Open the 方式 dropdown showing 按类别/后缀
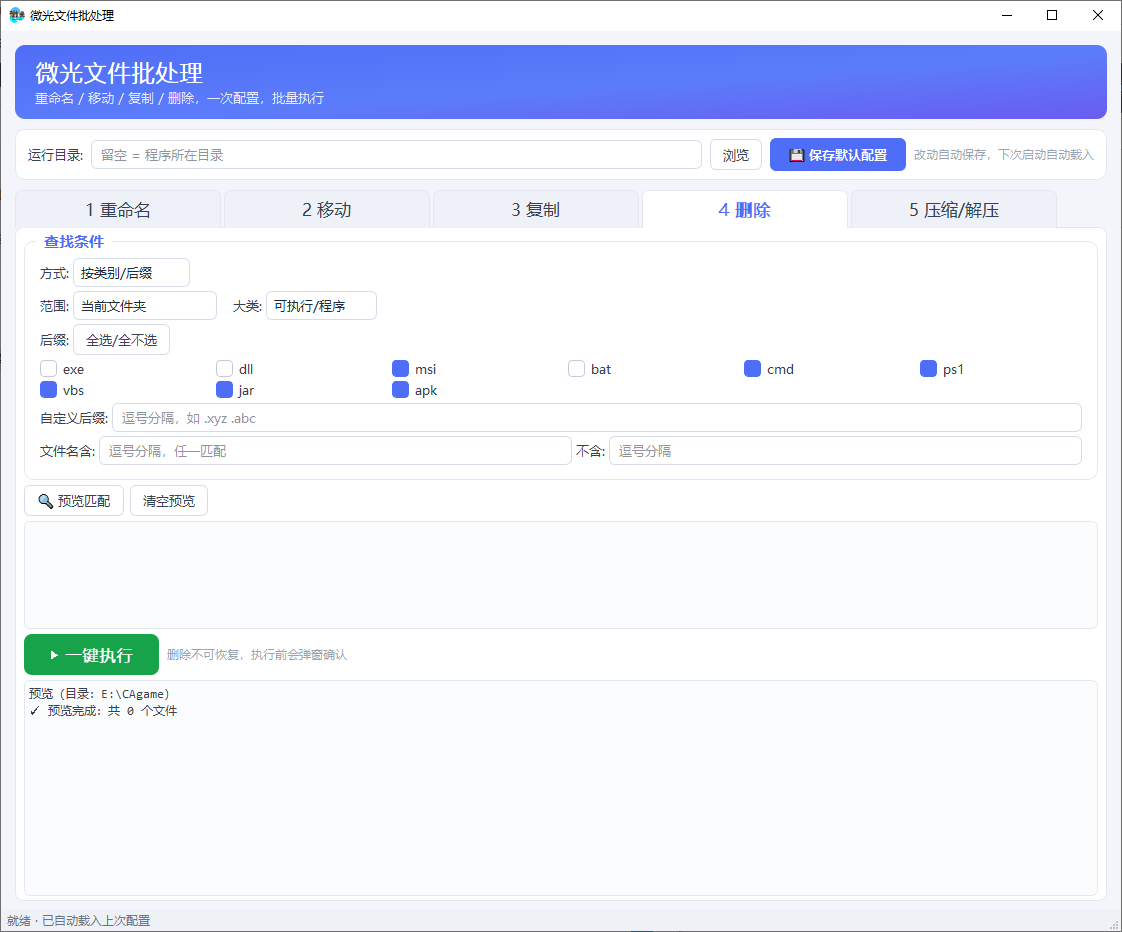 pos(132,273)
